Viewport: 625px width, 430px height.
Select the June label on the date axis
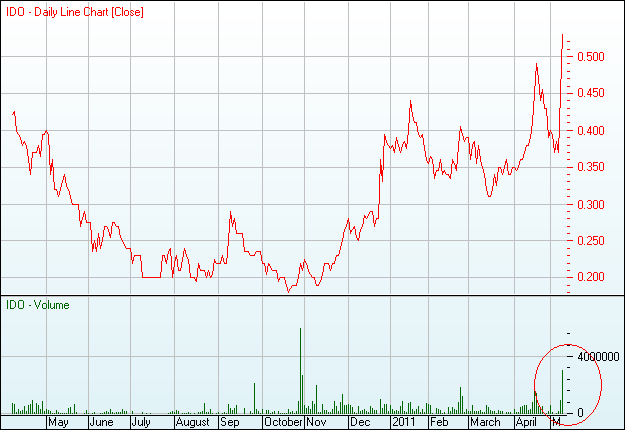click(x=102, y=422)
